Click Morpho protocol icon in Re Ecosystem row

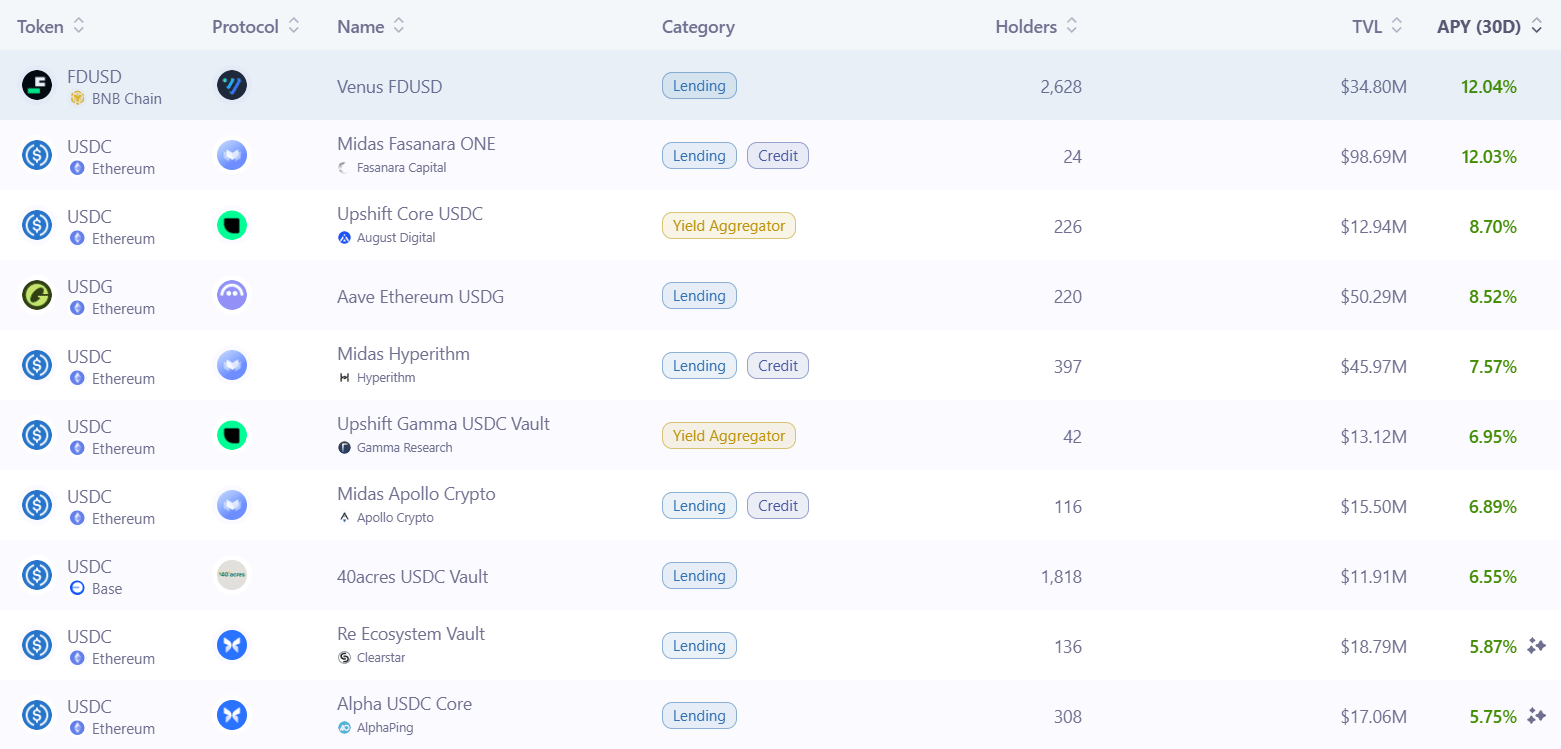[232, 645]
